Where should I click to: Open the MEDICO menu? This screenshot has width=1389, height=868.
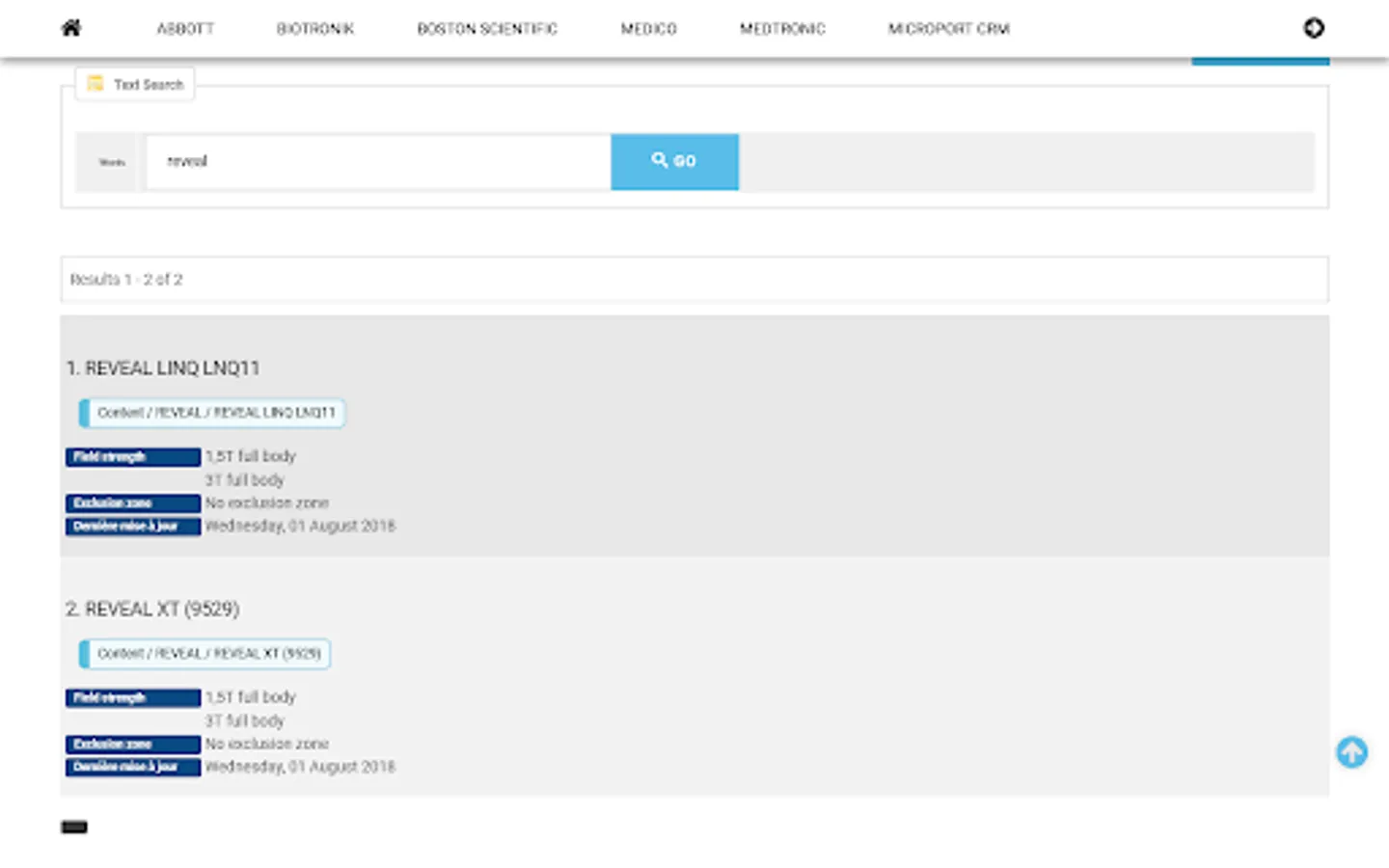click(x=648, y=29)
